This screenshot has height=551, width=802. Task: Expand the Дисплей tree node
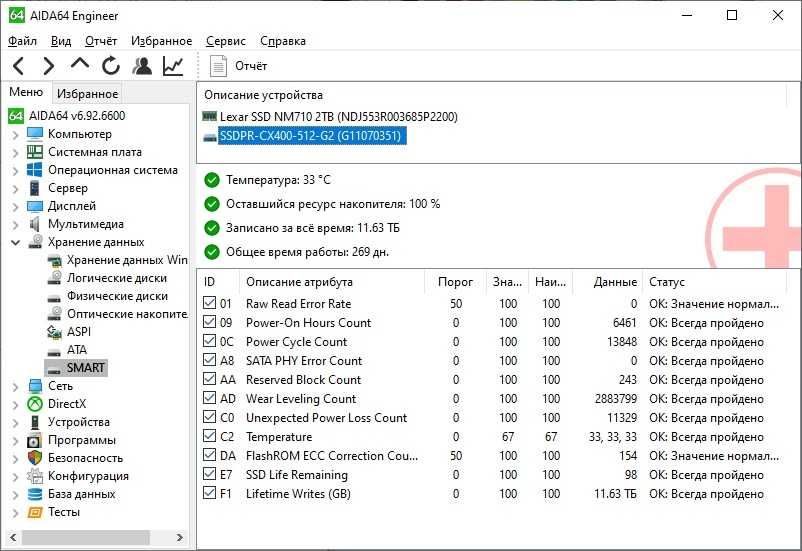(15, 207)
